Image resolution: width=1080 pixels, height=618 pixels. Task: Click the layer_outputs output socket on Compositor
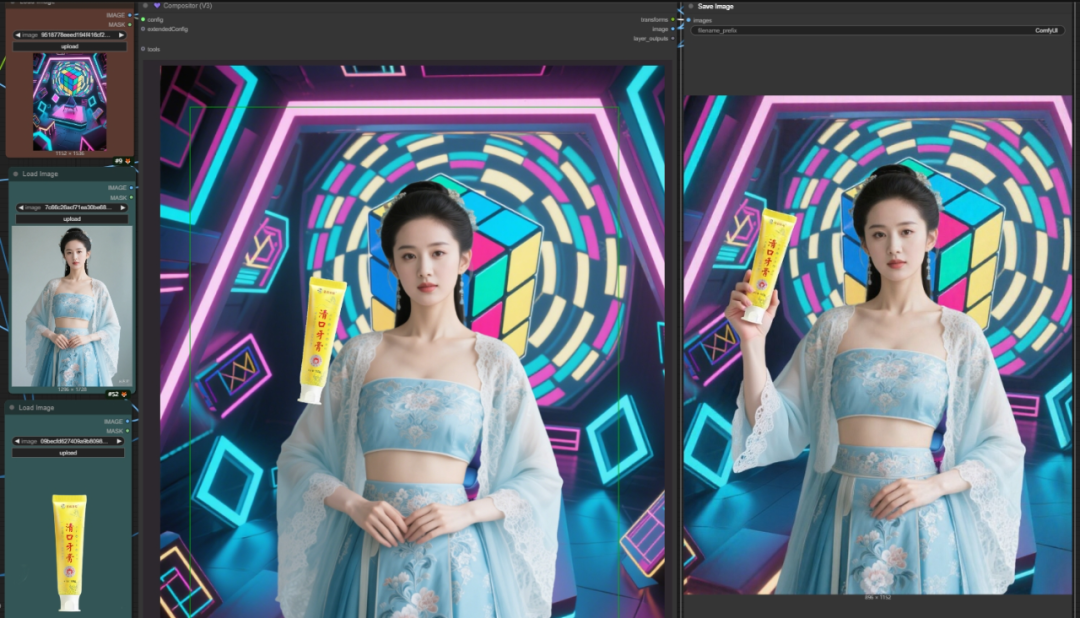coord(673,39)
